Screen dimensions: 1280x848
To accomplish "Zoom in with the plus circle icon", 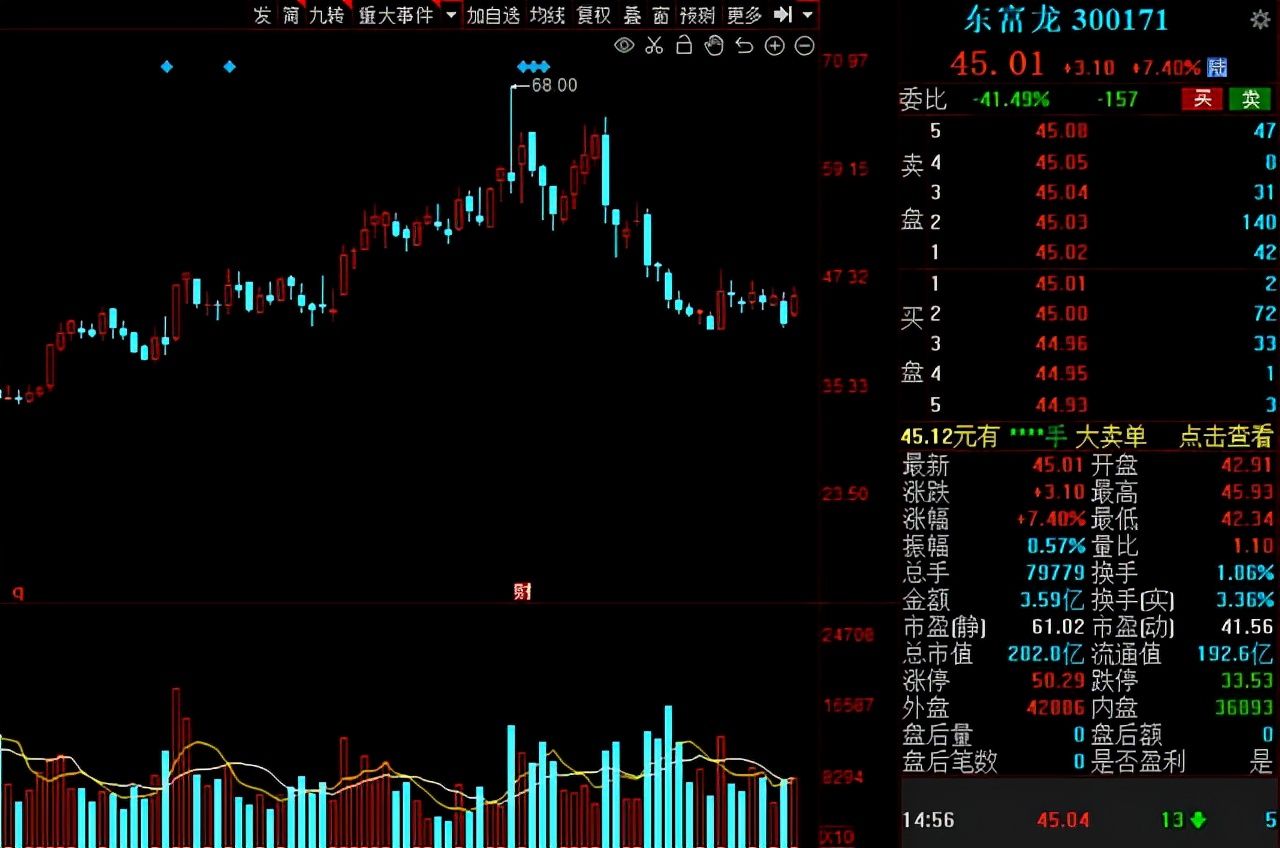I will pyautogui.click(x=774, y=45).
